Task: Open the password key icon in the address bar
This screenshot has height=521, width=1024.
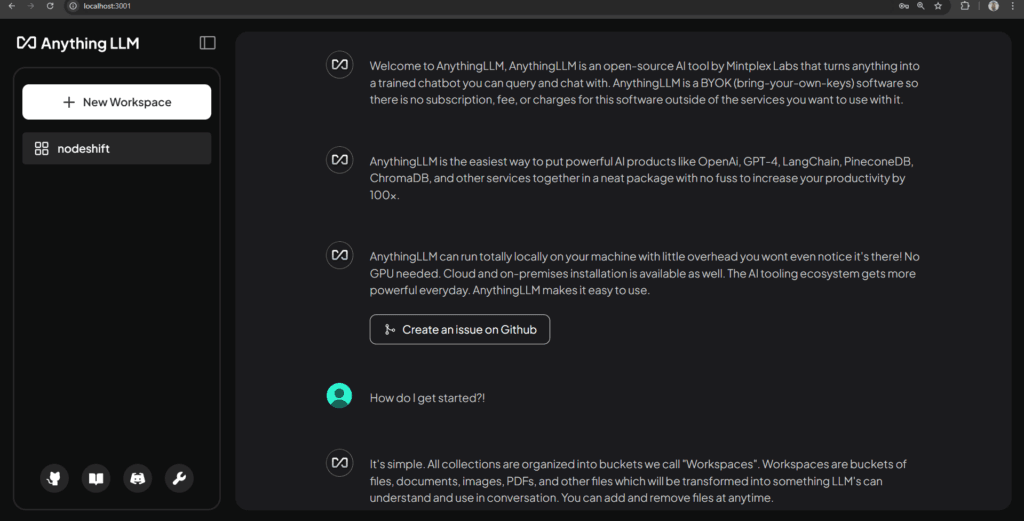Action: coord(904,6)
